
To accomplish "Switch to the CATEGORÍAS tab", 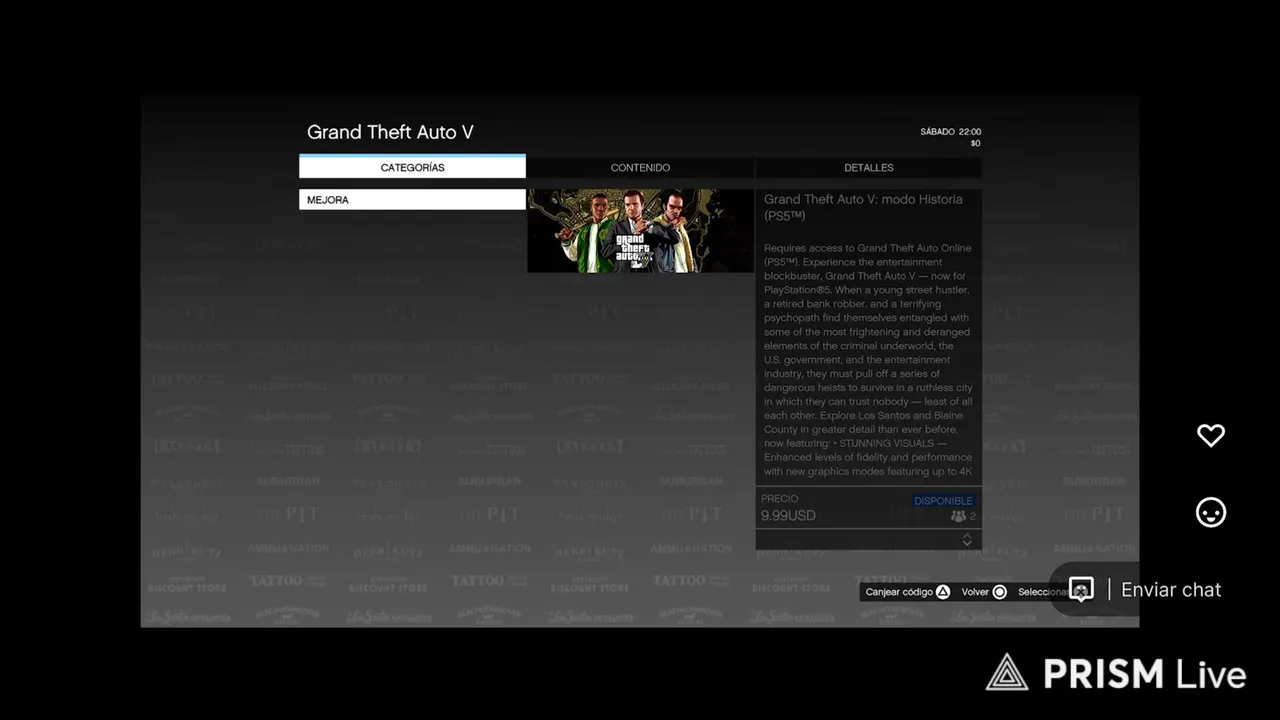I will 412,167.
